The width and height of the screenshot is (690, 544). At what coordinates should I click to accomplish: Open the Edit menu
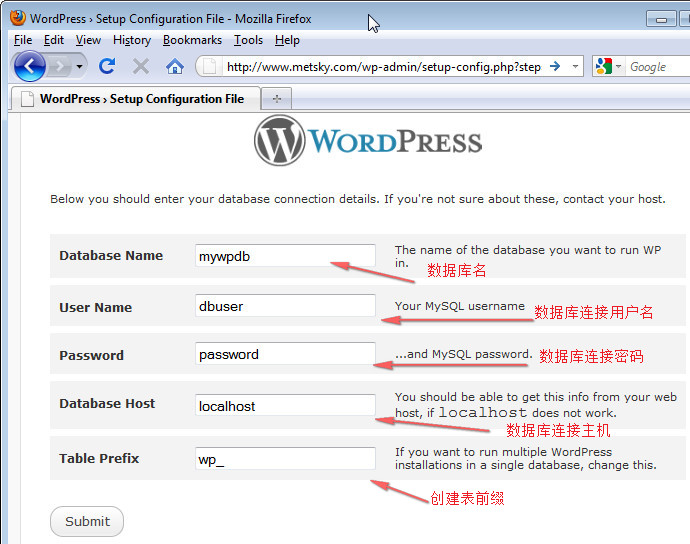click(54, 40)
